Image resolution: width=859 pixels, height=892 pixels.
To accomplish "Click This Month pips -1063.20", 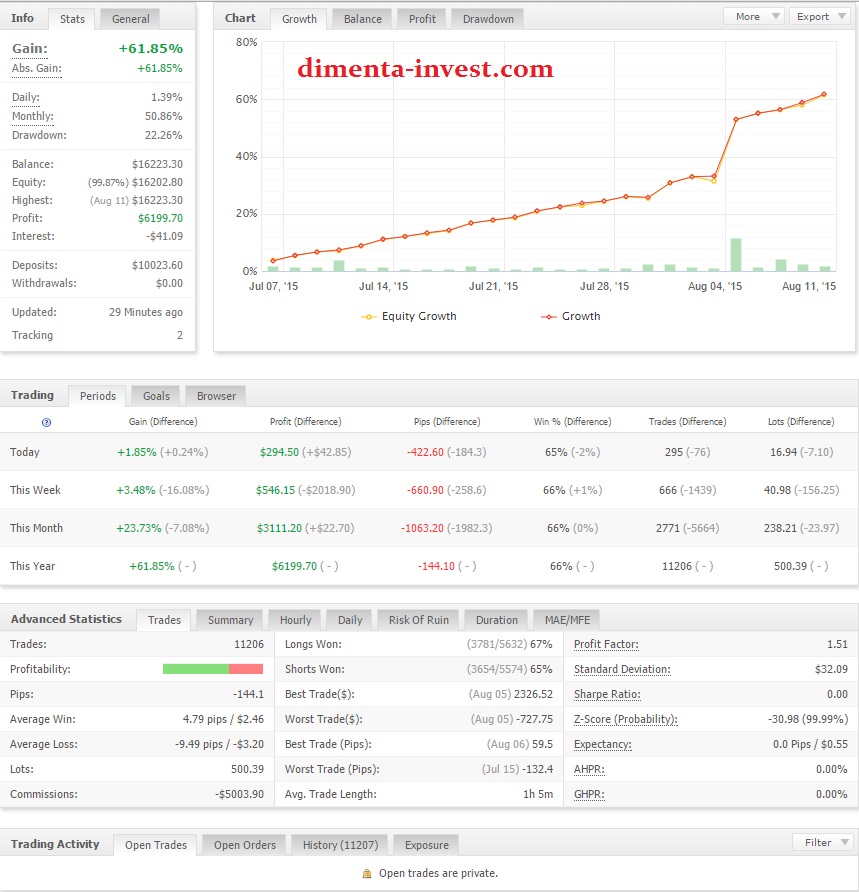I will pyautogui.click(x=422, y=528).
